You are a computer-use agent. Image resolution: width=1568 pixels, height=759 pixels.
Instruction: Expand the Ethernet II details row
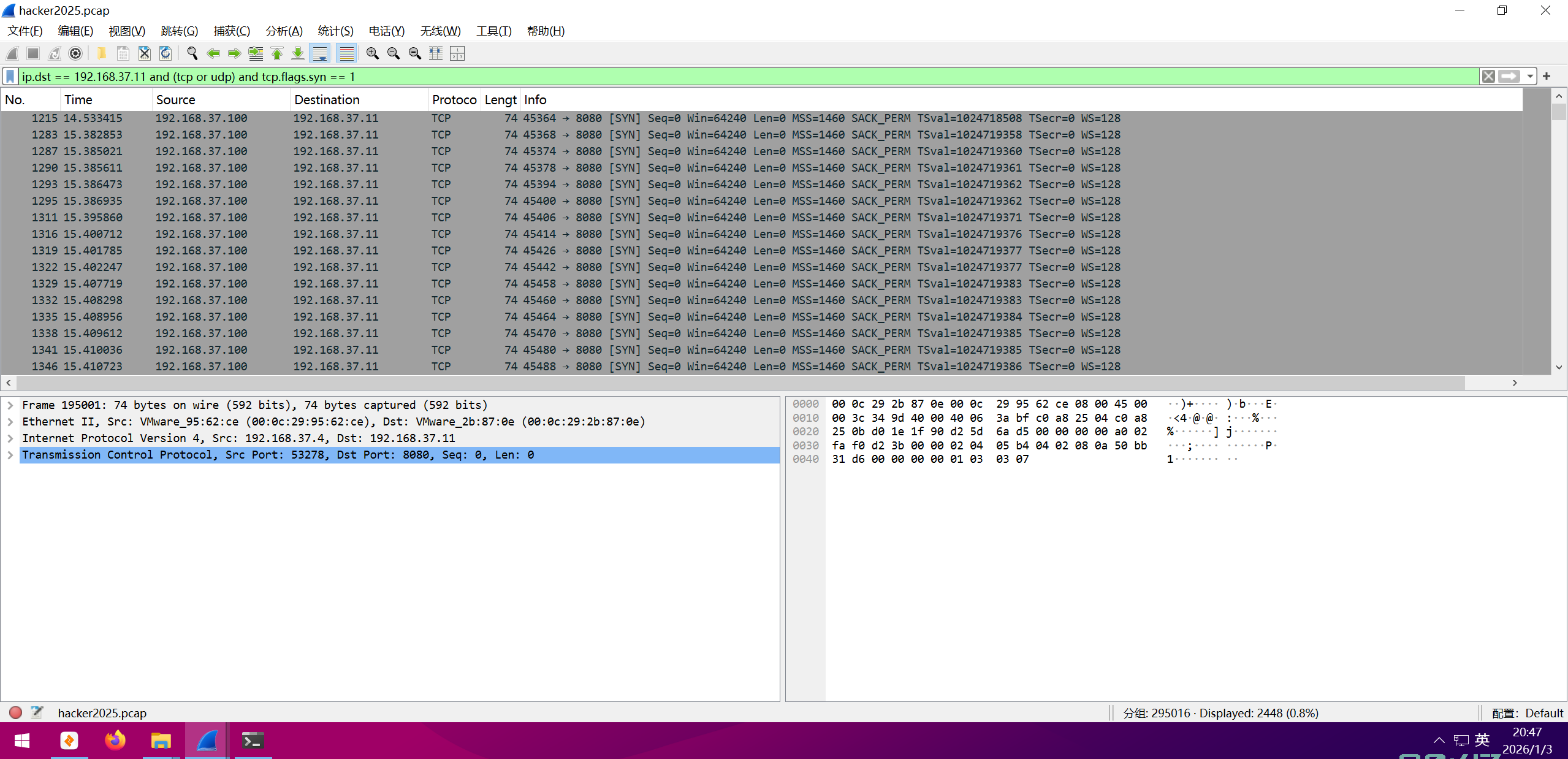click(10, 422)
